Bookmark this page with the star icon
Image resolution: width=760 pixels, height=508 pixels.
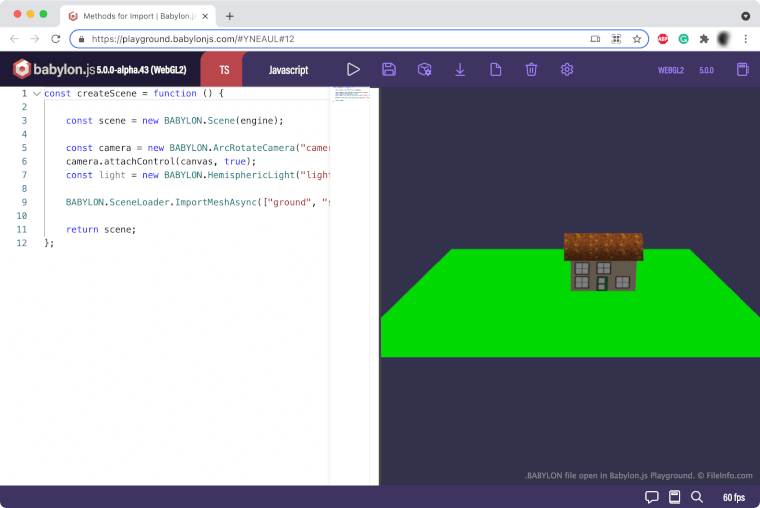637,39
